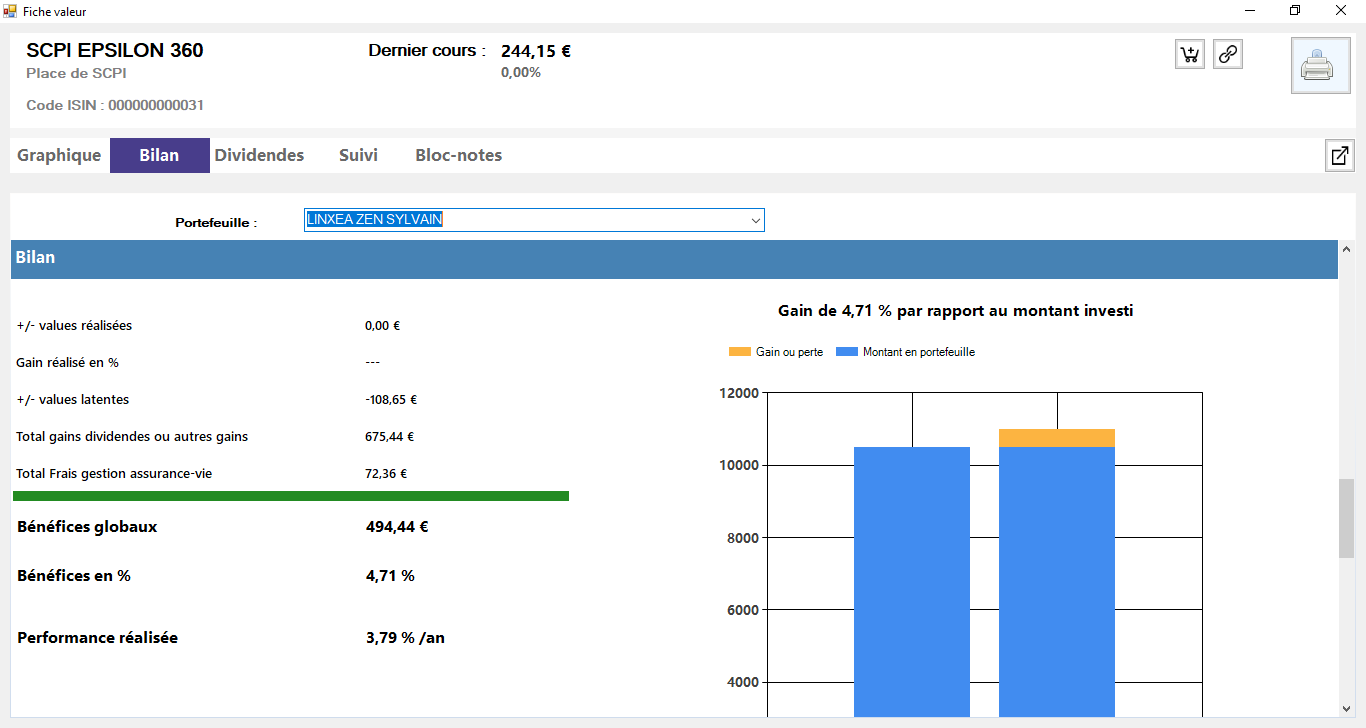Image resolution: width=1366 pixels, height=728 pixels.
Task: Go to the Suivi tab
Action: (x=358, y=156)
